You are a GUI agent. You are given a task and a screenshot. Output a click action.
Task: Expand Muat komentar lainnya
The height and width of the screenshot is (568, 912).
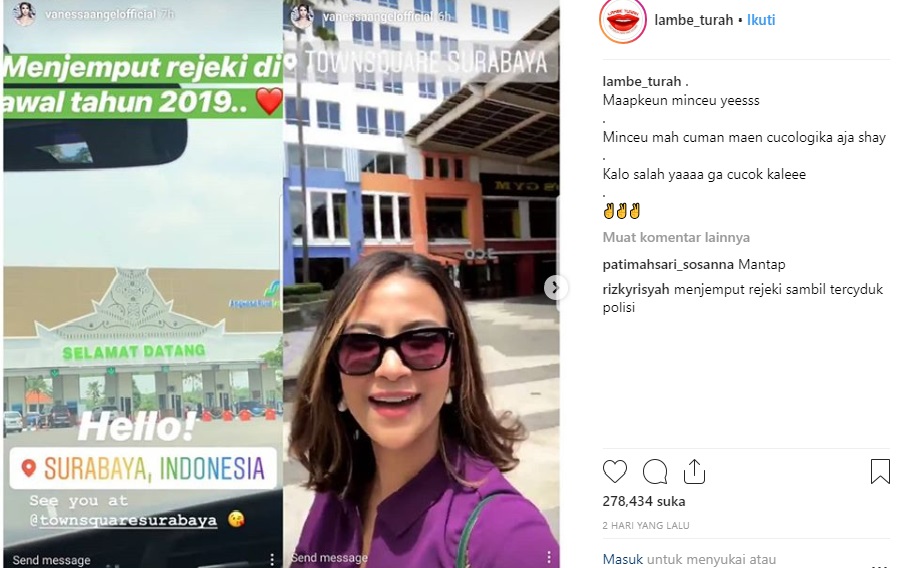[x=676, y=237]
